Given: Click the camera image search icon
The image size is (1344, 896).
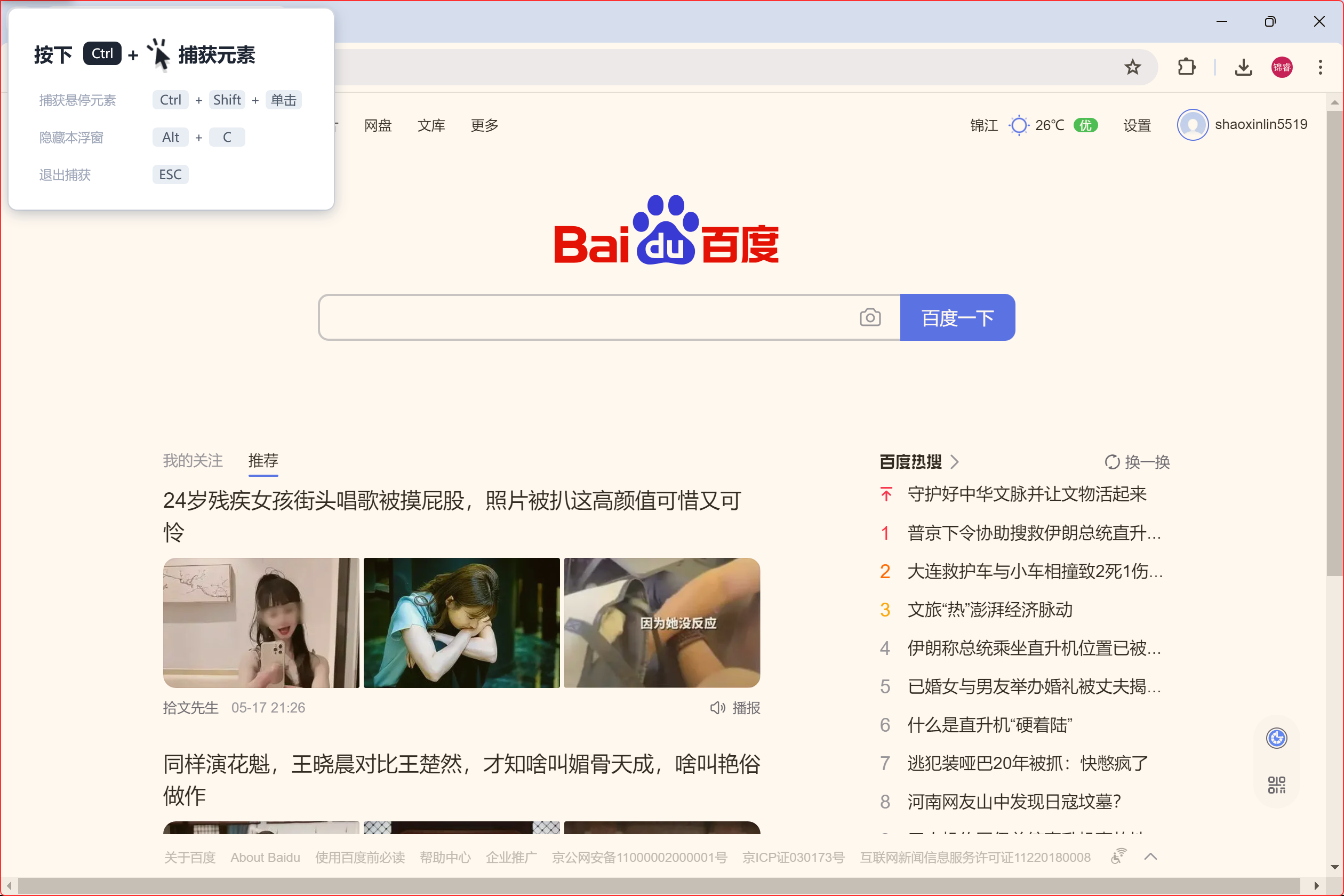Looking at the screenshot, I should click(870, 318).
